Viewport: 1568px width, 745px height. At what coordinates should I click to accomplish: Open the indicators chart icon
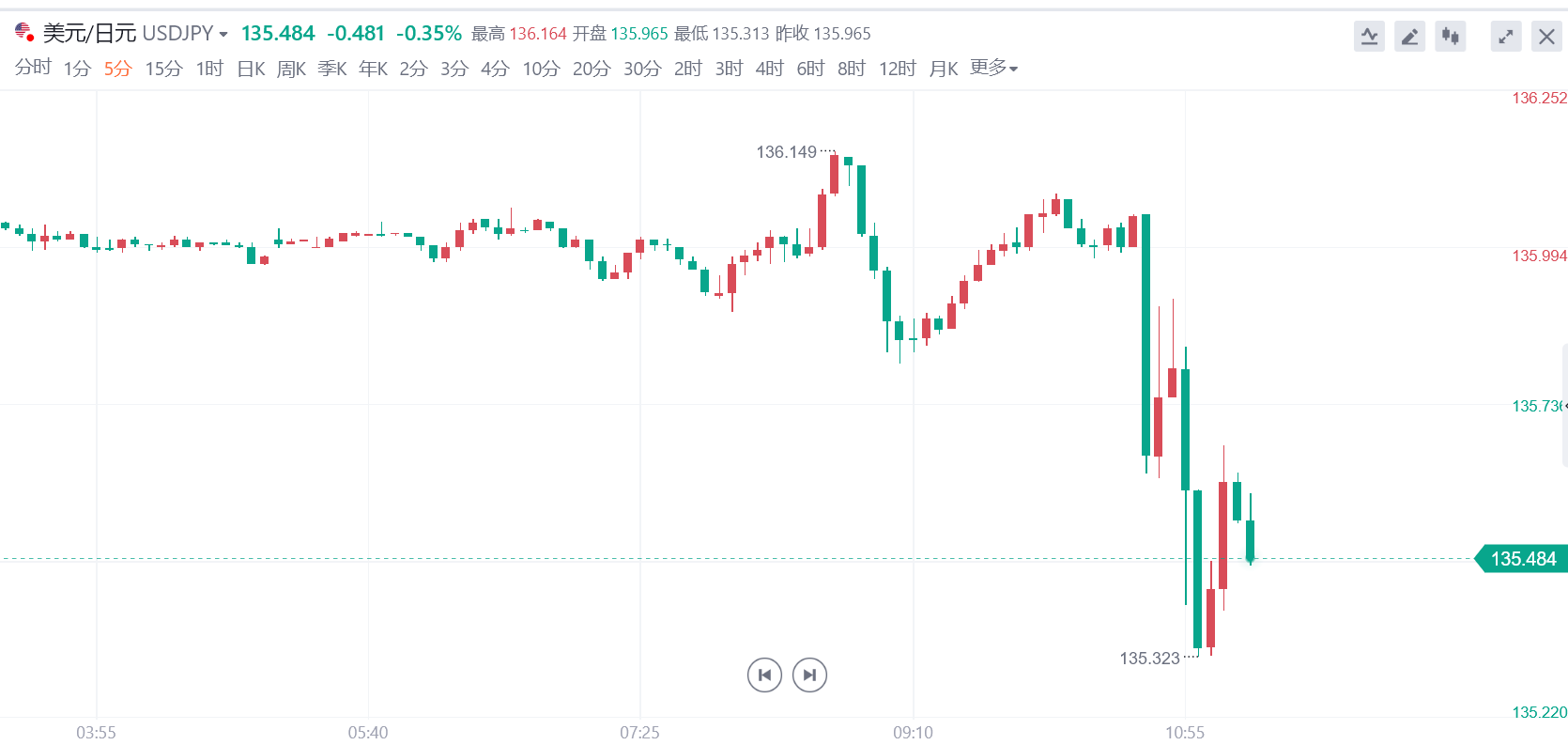point(1369,37)
